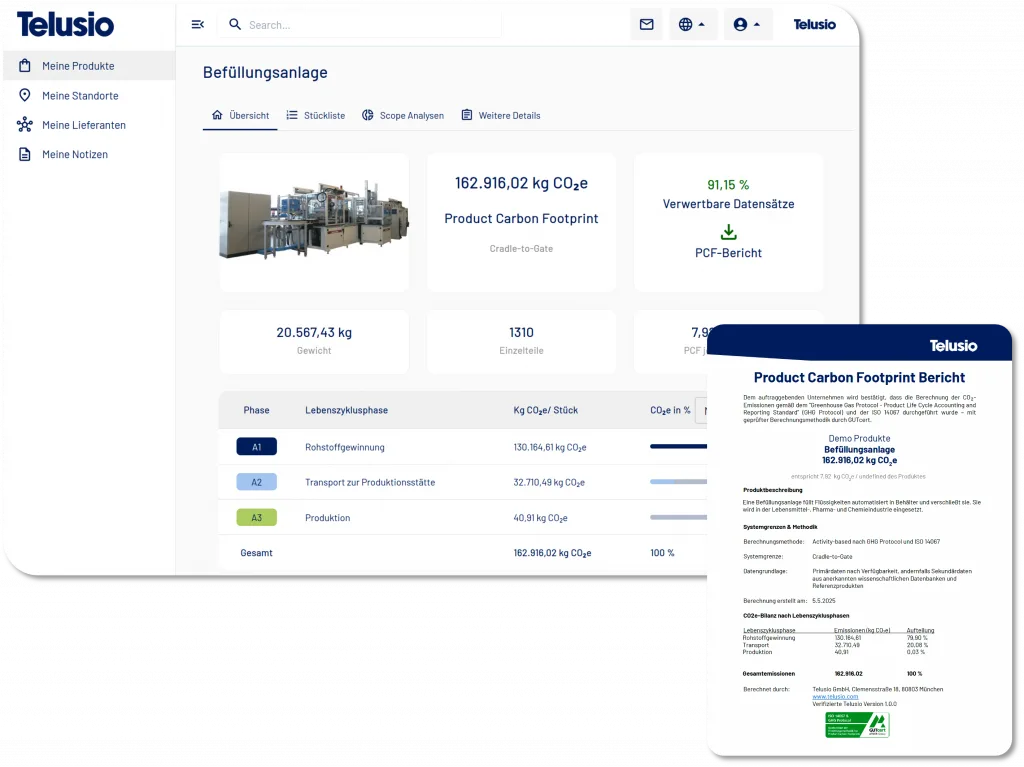
Task: Click the location pin icon beside Meine Standorte
Action: tap(25, 95)
